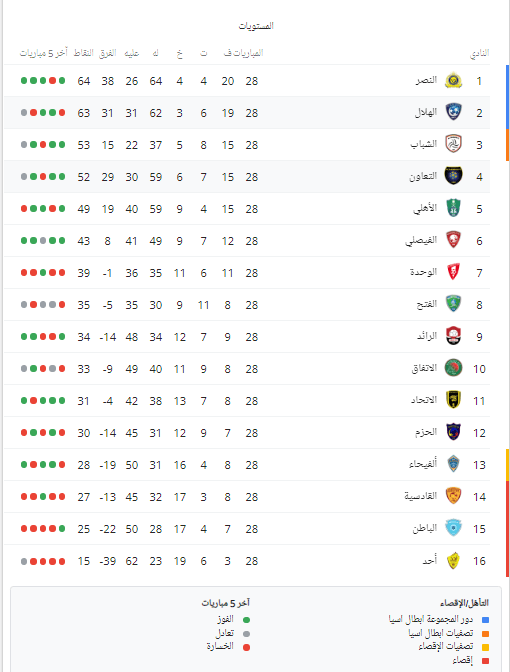Click the النقاط column header
The height and width of the screenshot is (672, 510).
84,53
